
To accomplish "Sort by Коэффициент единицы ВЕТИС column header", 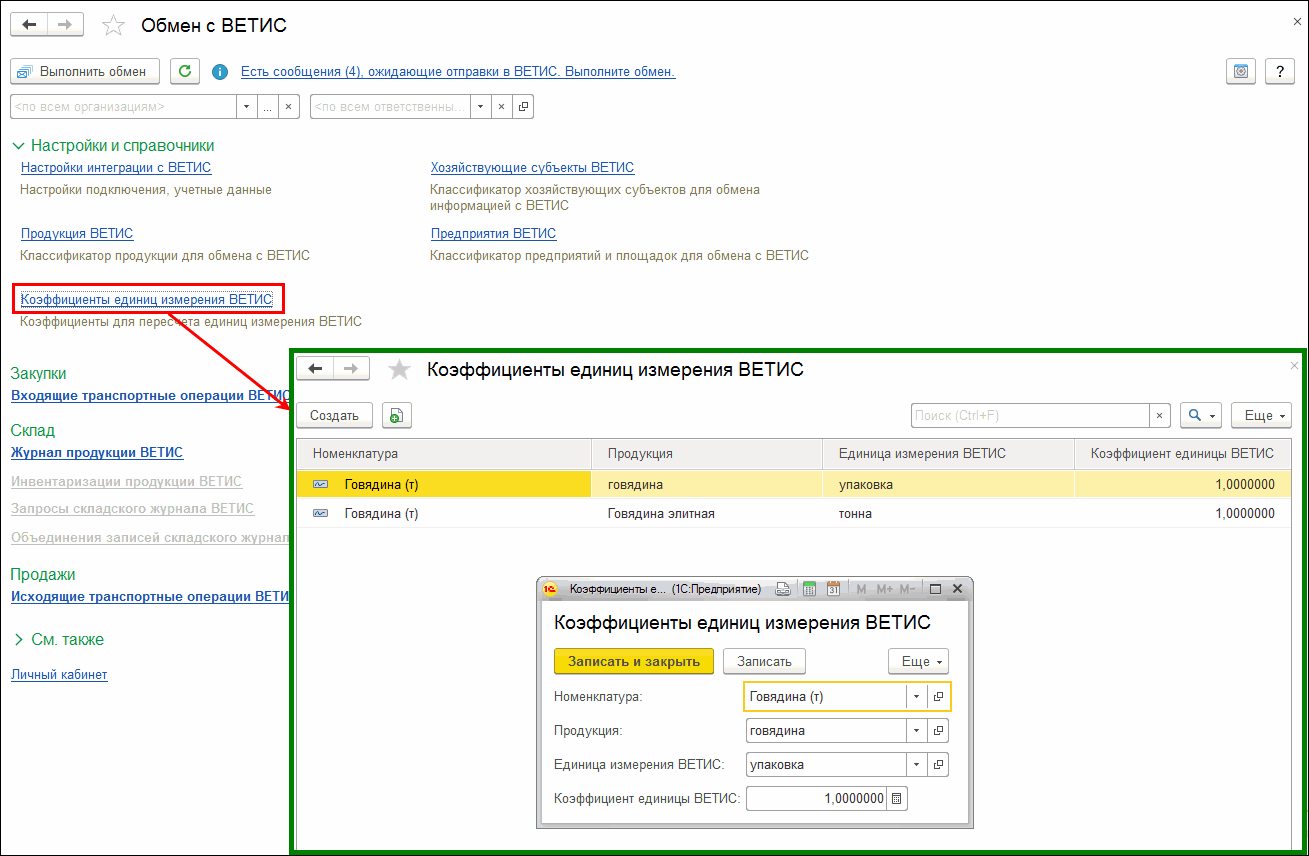I will 1182,454.
